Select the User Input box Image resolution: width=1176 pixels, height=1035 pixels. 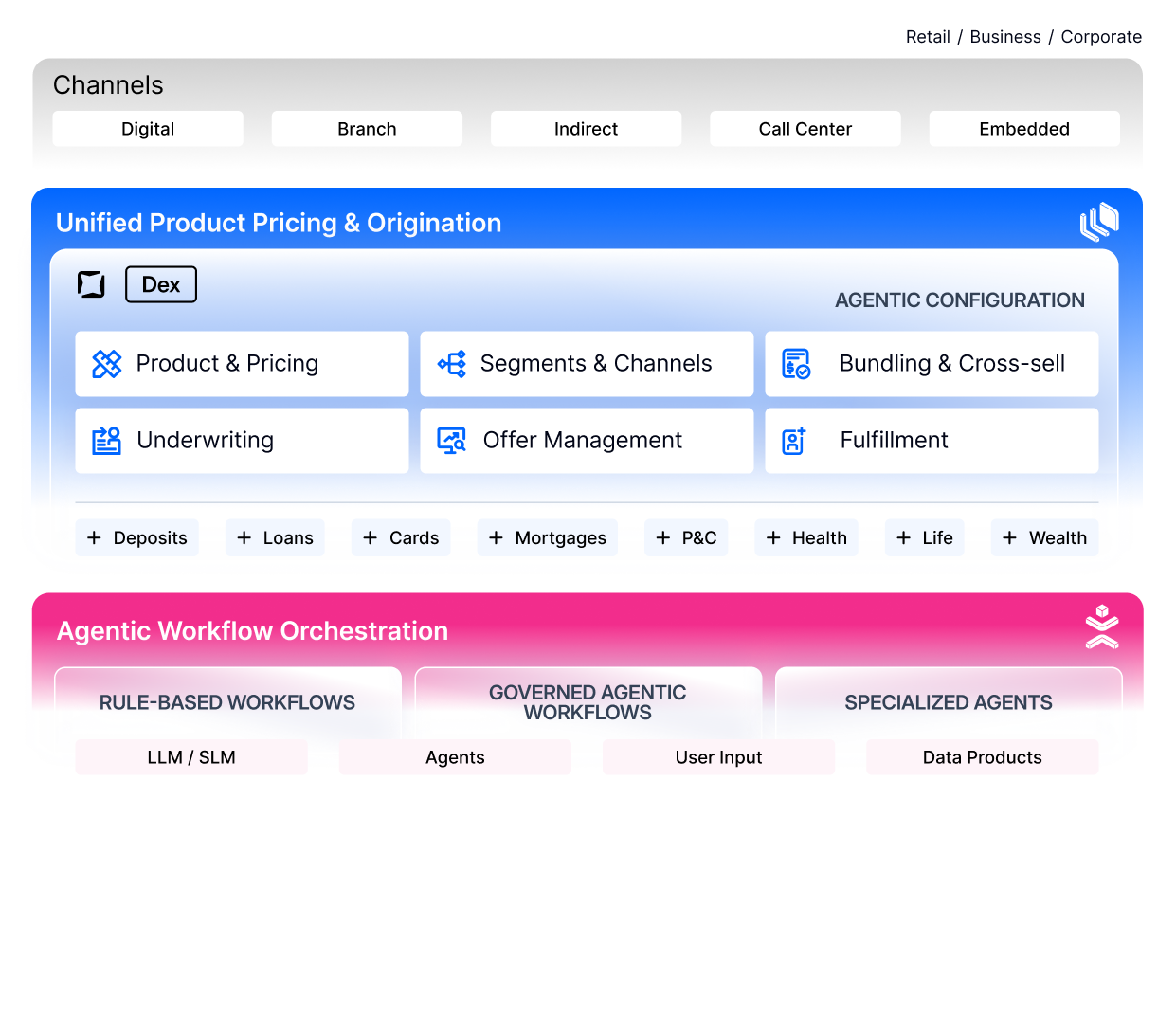tap(718, 757)
